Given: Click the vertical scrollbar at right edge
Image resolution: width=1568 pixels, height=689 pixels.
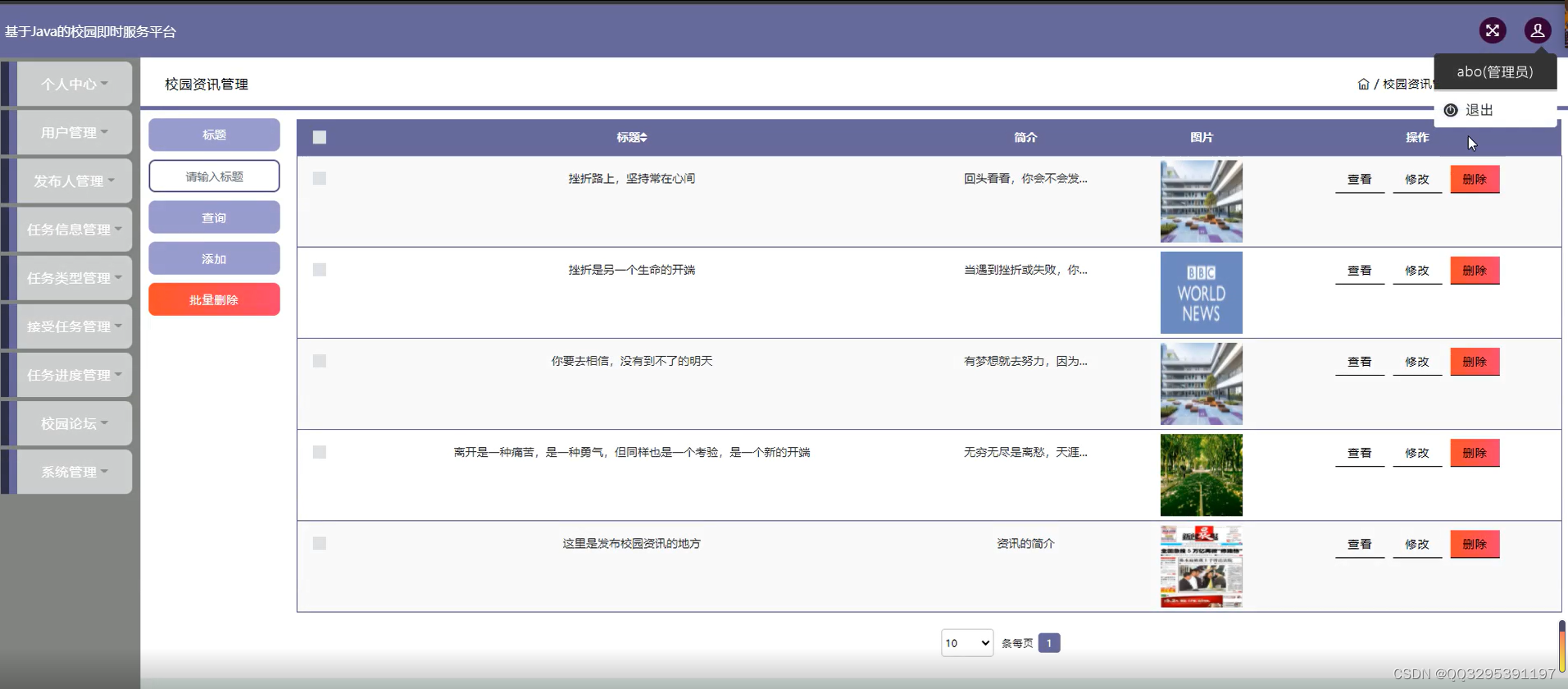Looking at the screenshot, I should [1562, 646].
